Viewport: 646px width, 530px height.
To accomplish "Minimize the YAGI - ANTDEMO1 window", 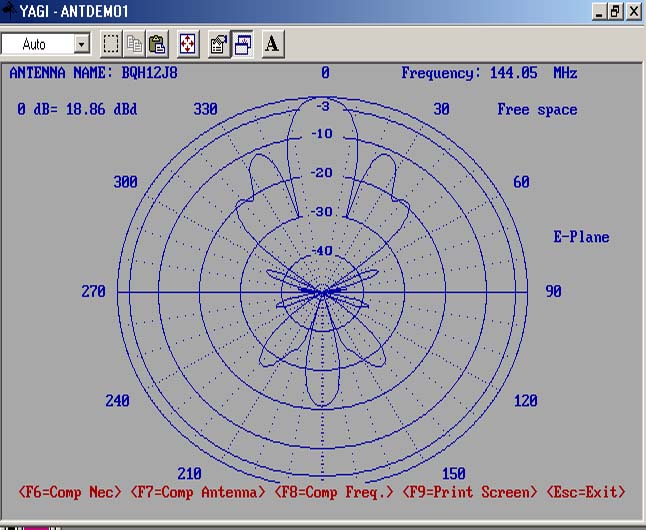I will (599, 12).
